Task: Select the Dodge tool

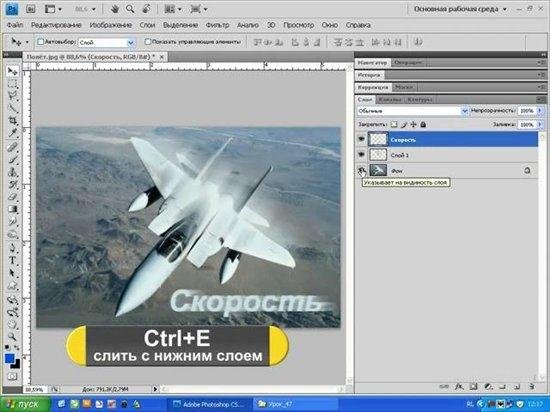Action: (12, 234)
